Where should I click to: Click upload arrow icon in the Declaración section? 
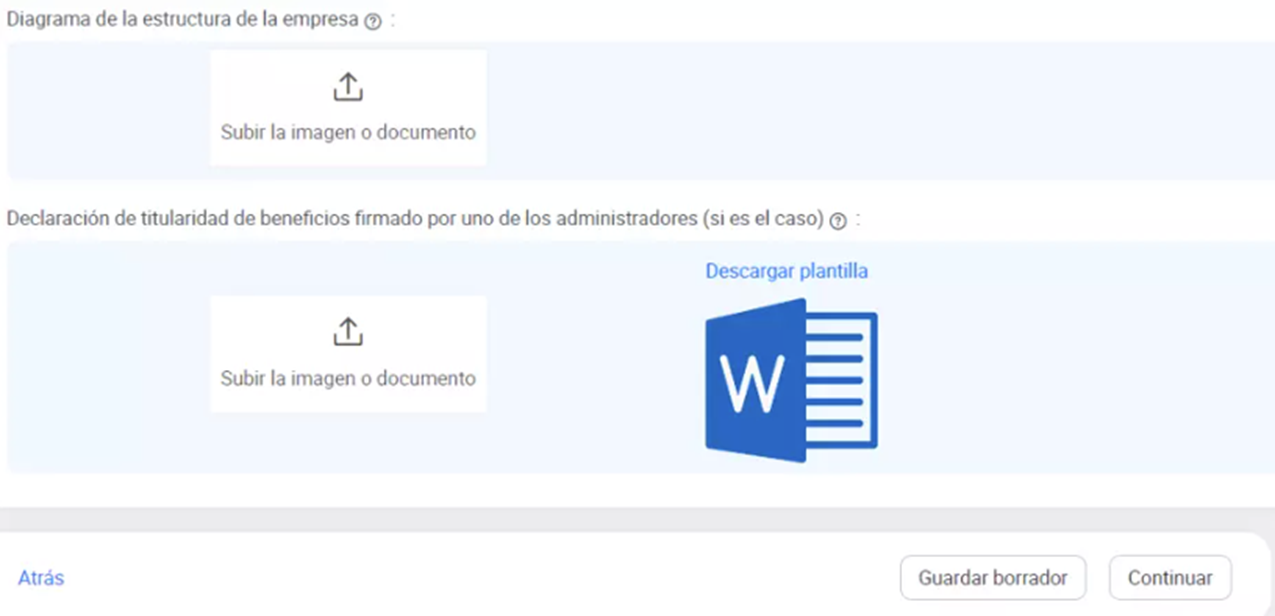pos(347,332)
